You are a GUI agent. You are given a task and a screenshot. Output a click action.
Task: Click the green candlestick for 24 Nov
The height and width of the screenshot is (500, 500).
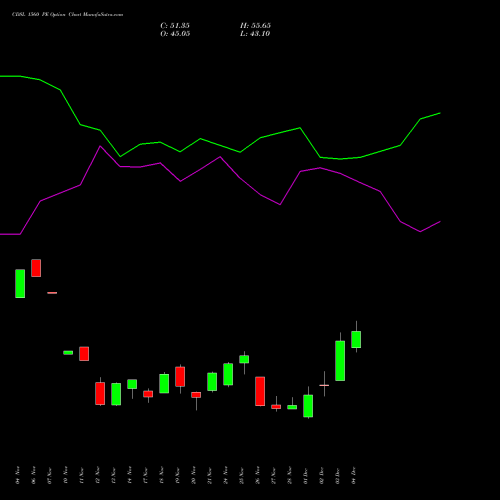tap(228, 374)
